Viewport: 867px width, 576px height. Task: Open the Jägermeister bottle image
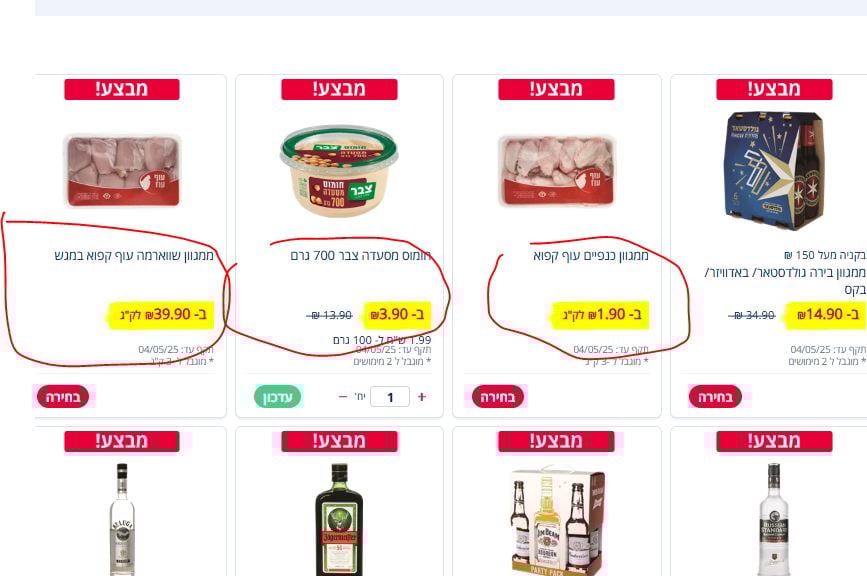[339, 520]
